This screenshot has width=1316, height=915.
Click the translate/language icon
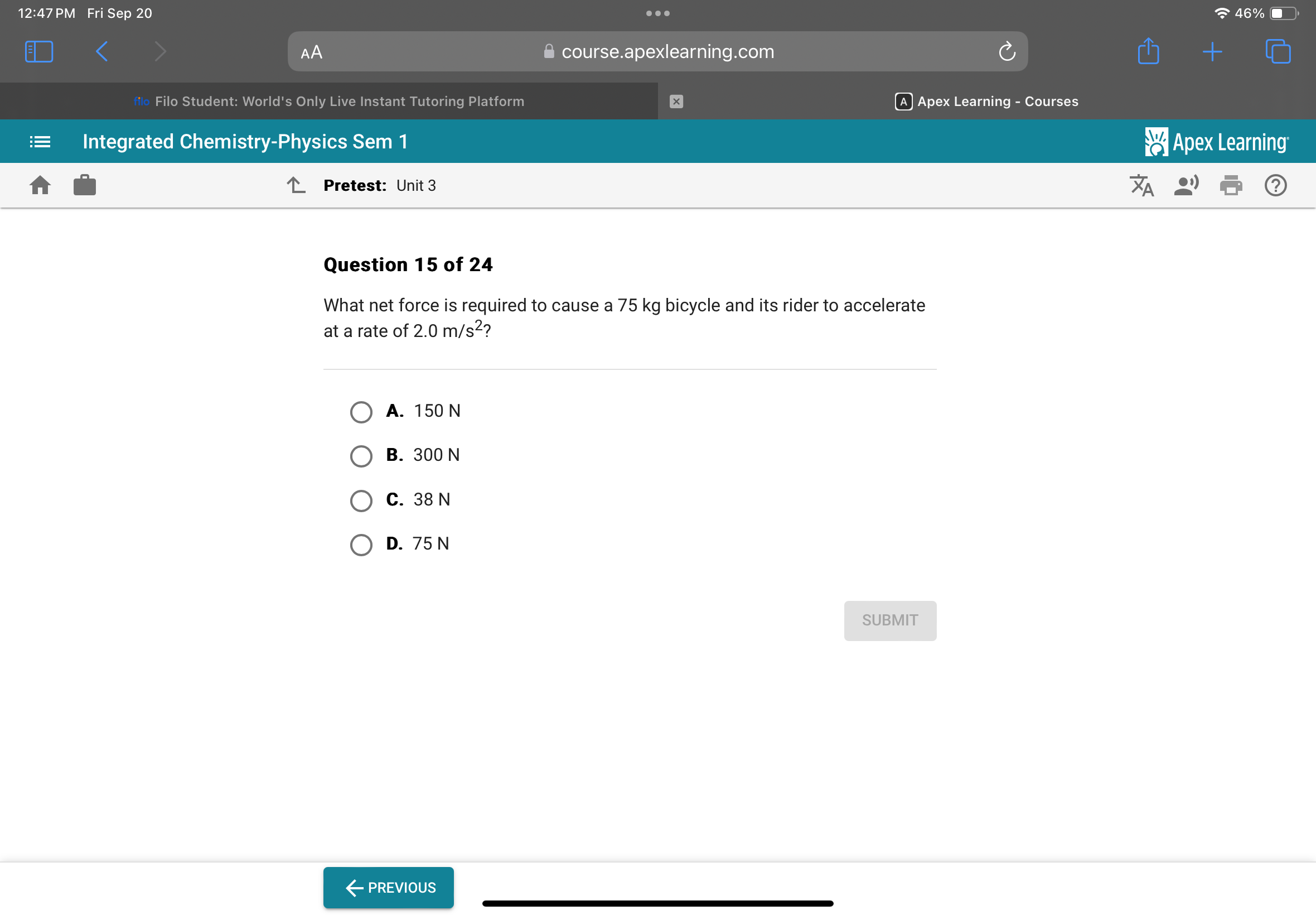click(1140, 186)
